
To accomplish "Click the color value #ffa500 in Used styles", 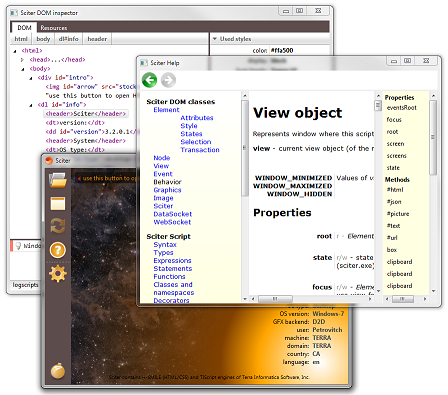I will point(282,50).
